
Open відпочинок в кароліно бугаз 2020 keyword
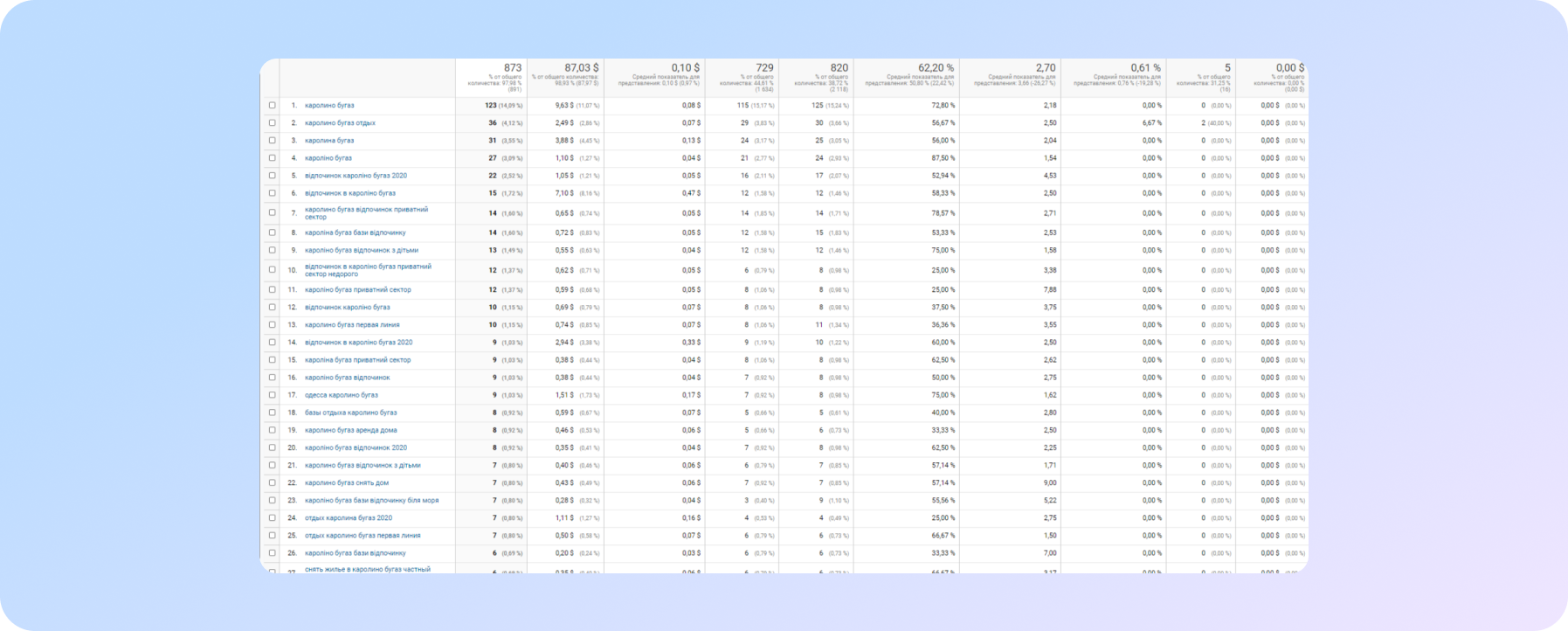[358, 343]
